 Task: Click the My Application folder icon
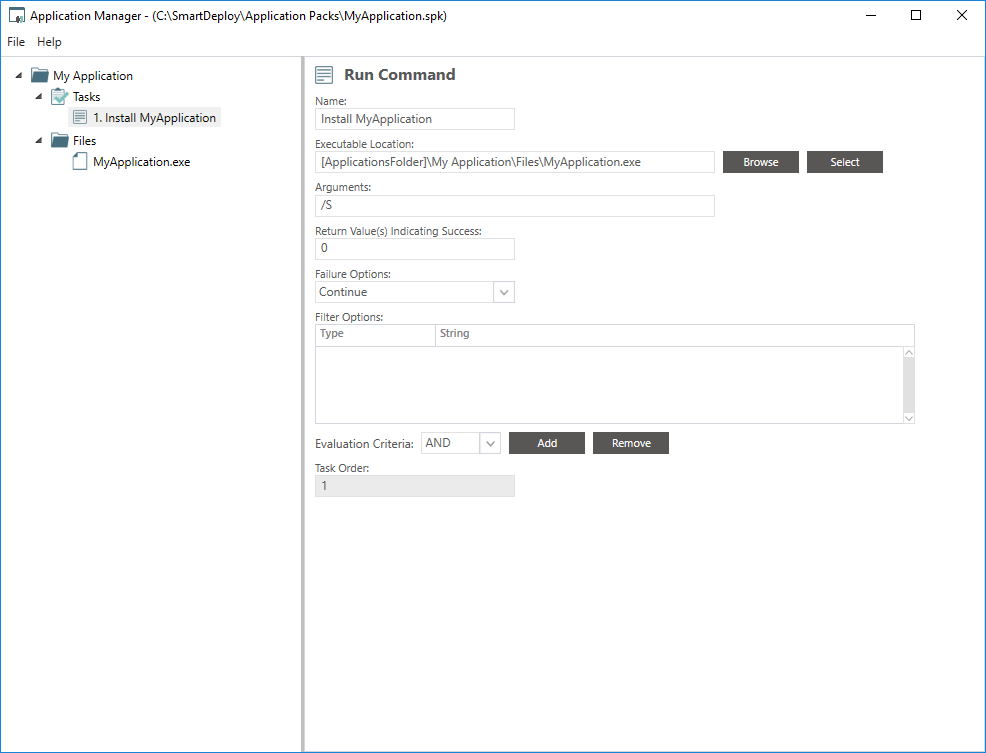pos(40,75)
